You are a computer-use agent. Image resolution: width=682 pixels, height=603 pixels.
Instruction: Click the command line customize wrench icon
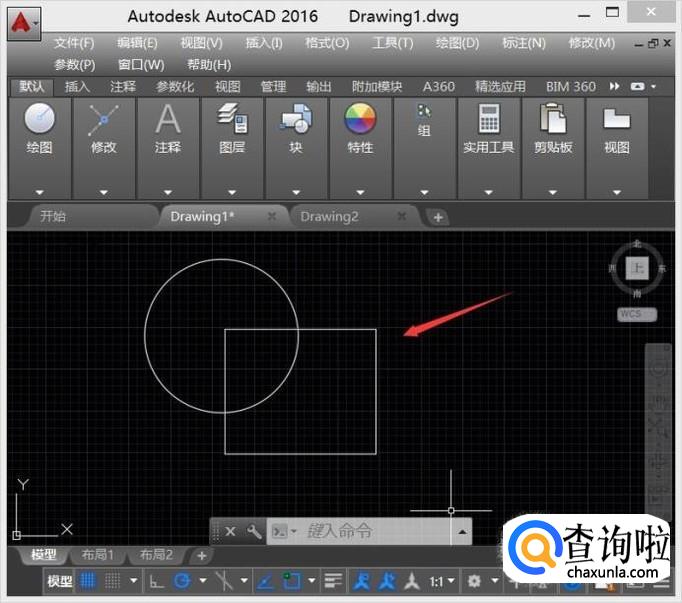pos(254,531)
